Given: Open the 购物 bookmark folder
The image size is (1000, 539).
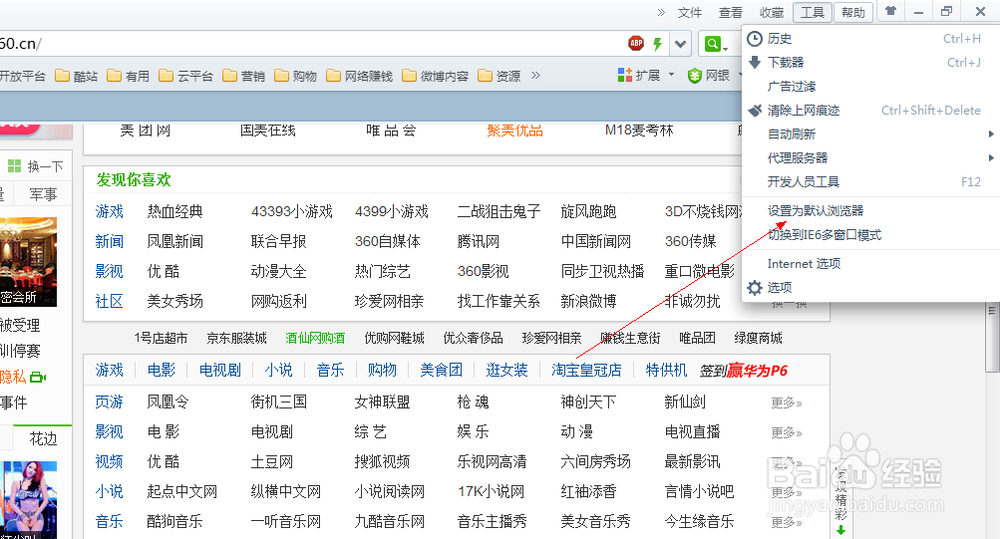Looking at the screenshot, I should (295, 76).
